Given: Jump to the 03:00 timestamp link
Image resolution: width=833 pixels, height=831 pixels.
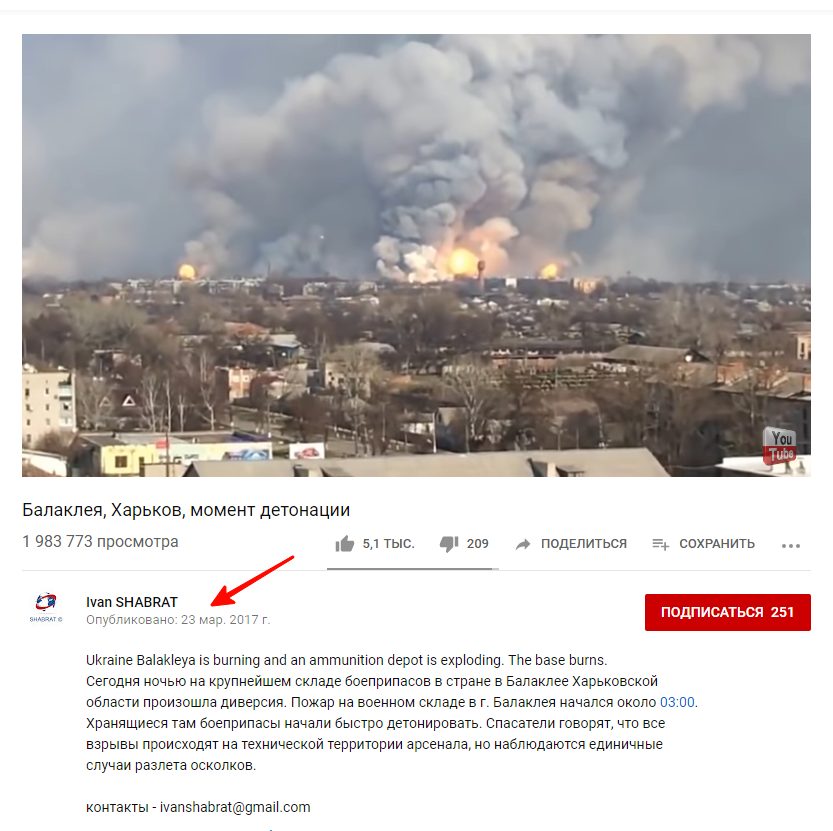Looking at the screenshot, I should coord(677,702).
